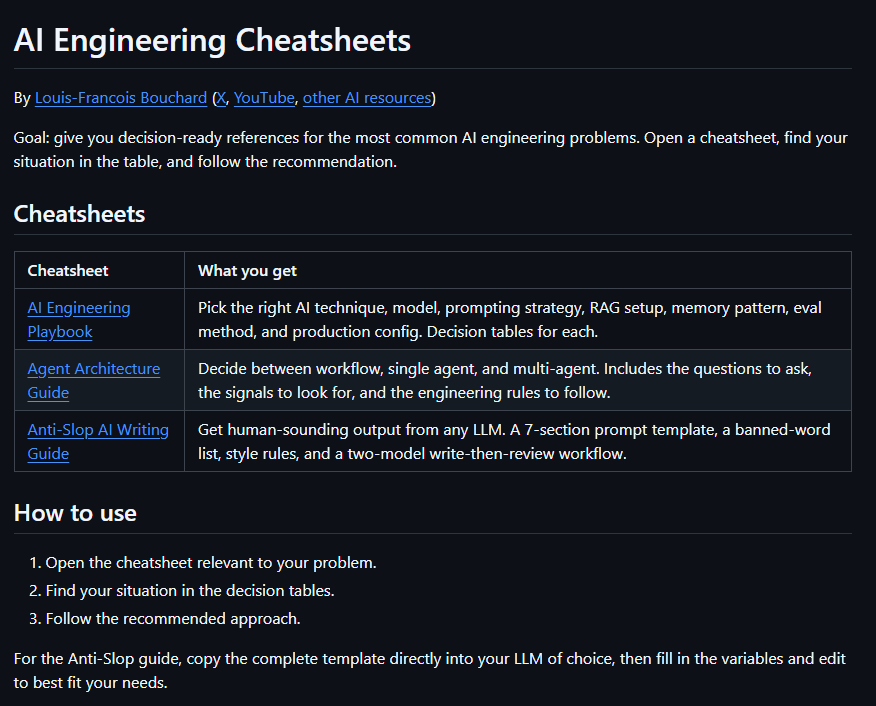This screenshot has width=876, height=706.
Task: Open the Louis-Francois Bouchard author link
Action: (121, 98)
